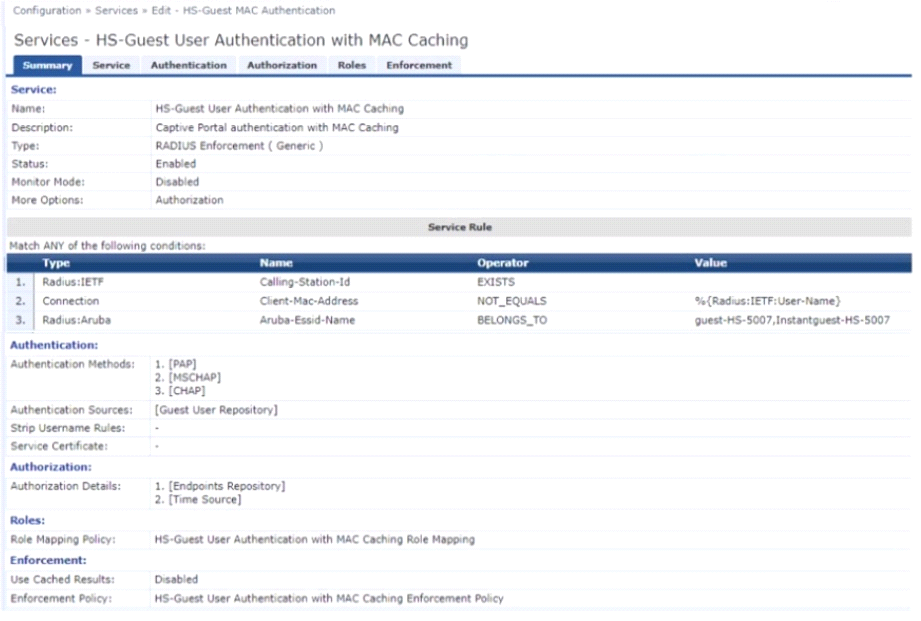Open the Summary tab
Viewport: 921px width, 621px height.
[47, 65]
